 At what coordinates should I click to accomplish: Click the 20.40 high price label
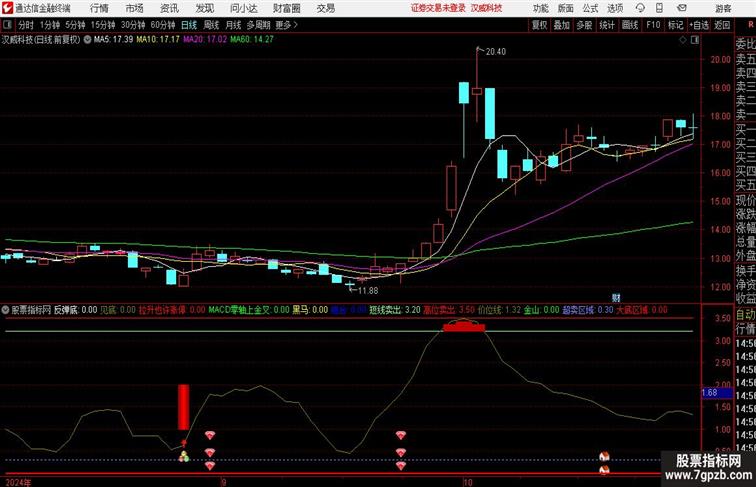pyautogui.click(x=496, y=52)
